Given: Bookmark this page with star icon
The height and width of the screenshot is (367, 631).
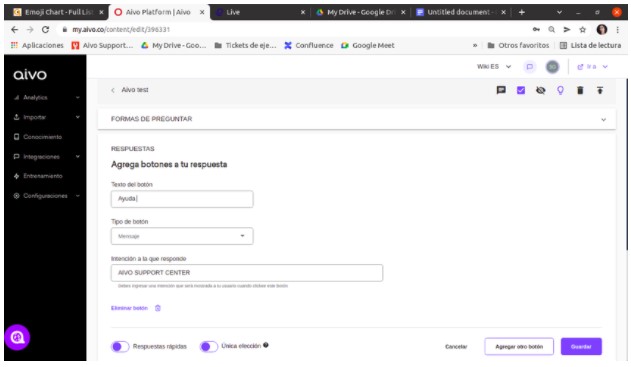Looking at the screenshot, I should pyautogui.click(x=582, y=29).
